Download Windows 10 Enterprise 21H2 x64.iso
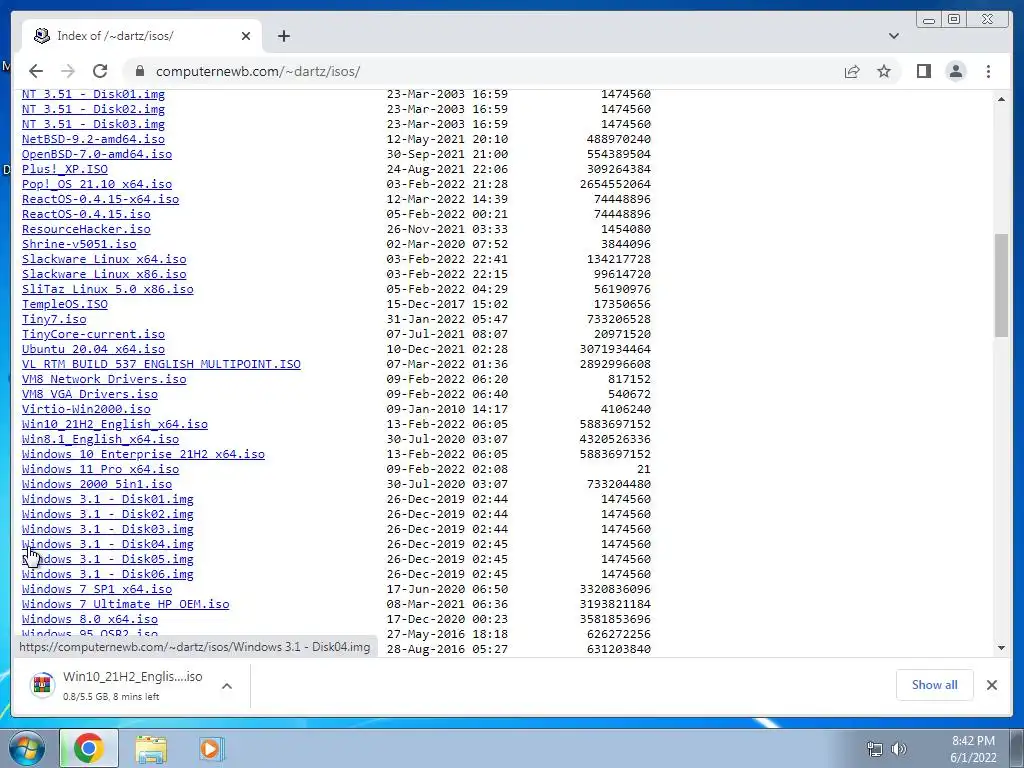Image resolution: width=1024 pixels, height=768 pixels. pyautogui.click(x=143, y=455)
